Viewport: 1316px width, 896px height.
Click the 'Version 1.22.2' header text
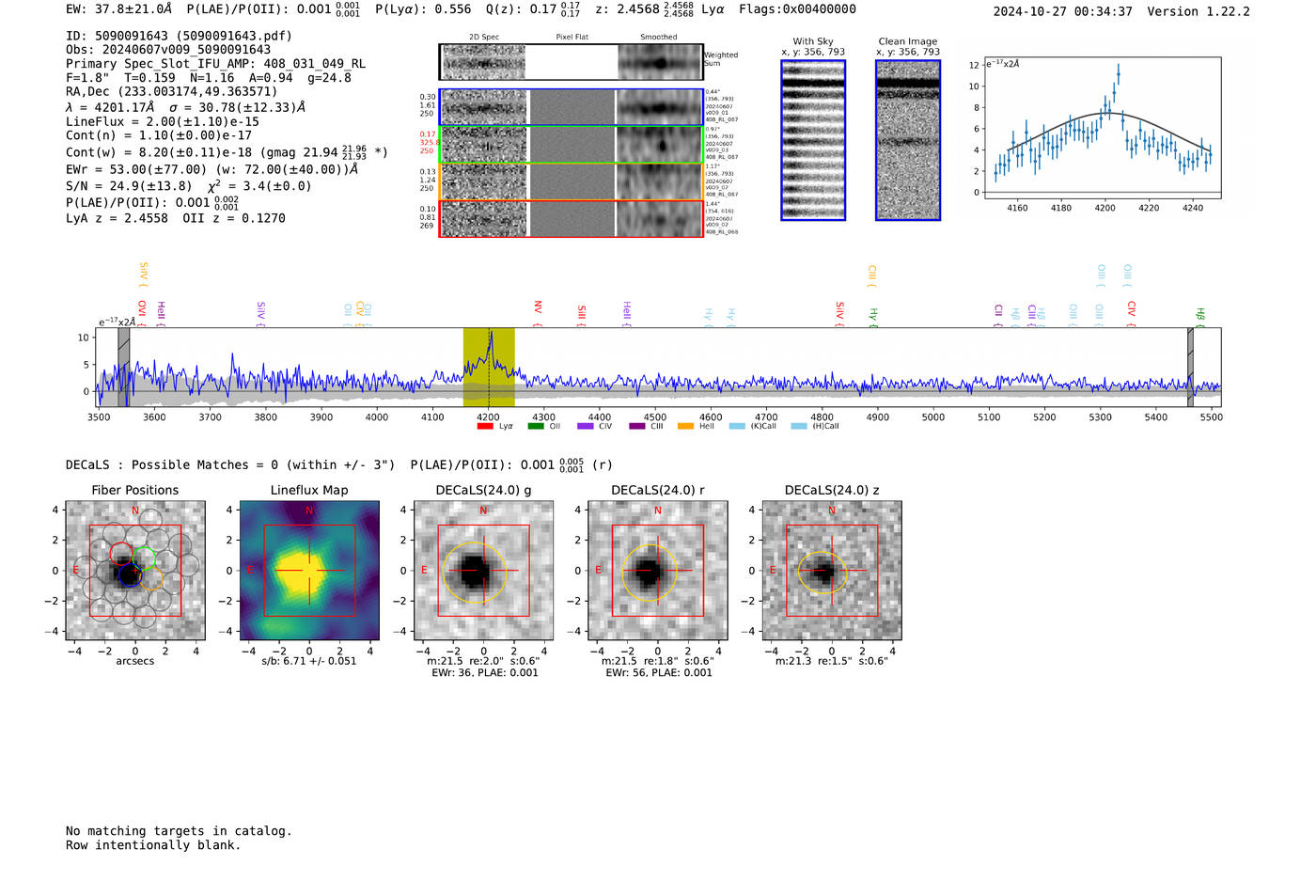(1198, 11)
